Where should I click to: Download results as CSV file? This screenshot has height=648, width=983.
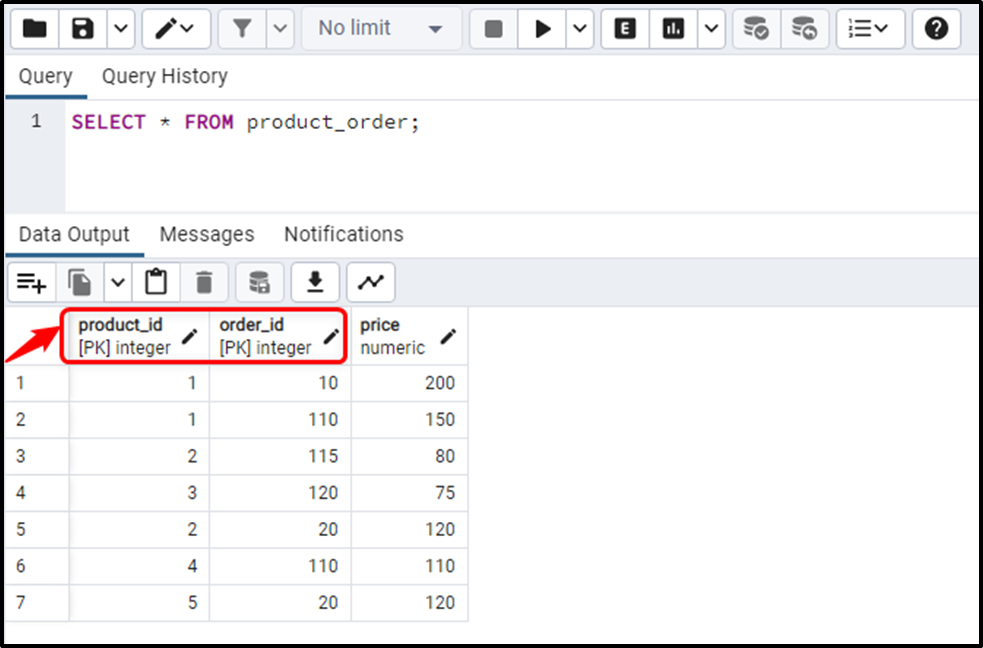tap(315, 283)
